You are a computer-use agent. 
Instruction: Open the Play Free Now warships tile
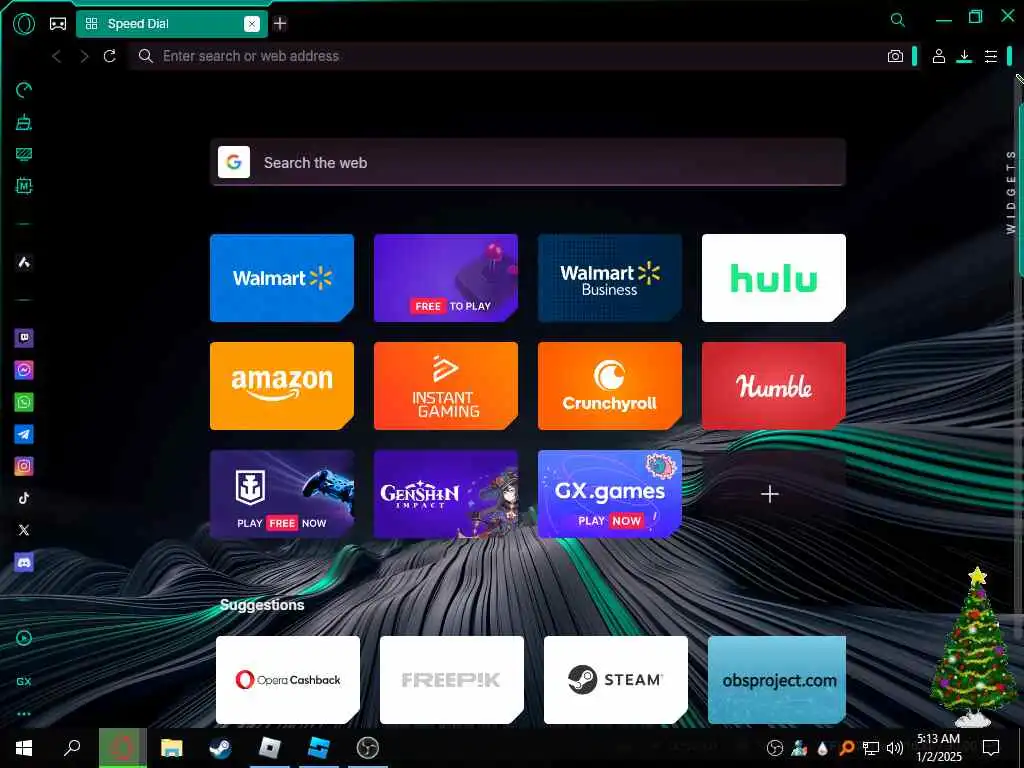(x=281, y=494)
